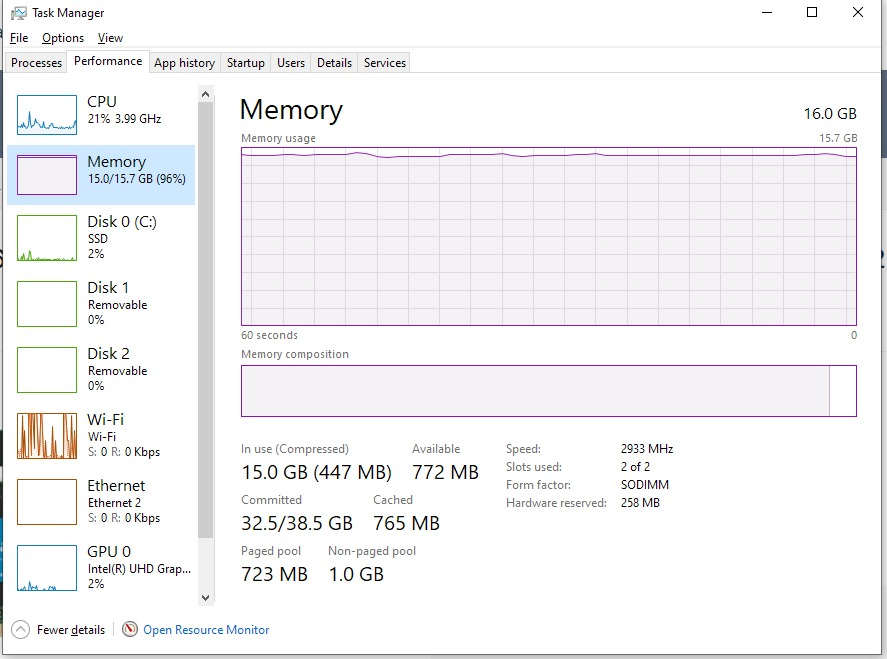Open the View menu
Viewport: 887px width, 659px height.
pyautogui.click(x=110, y=38)
